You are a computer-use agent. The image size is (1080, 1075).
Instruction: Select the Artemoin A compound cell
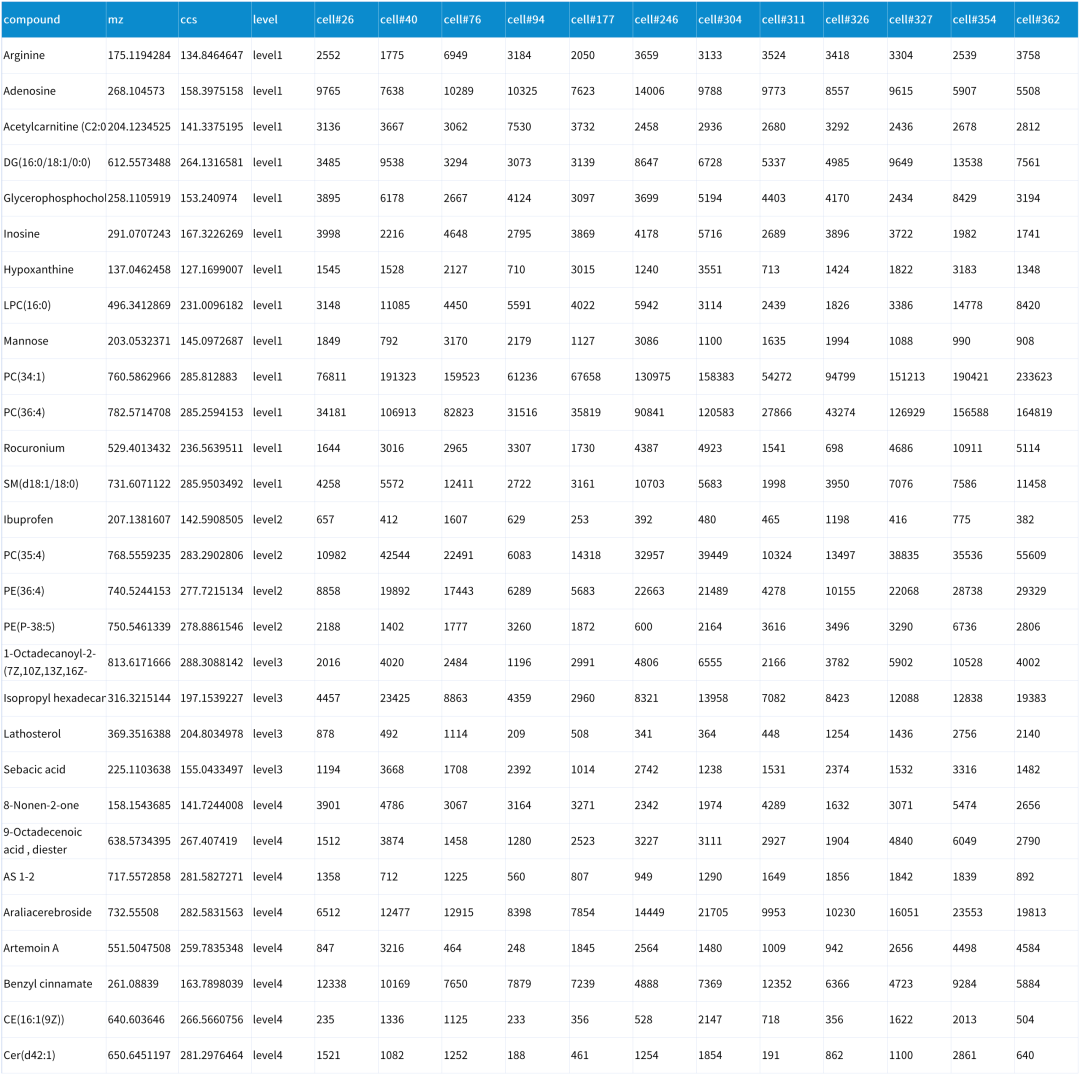coord(54,948)
